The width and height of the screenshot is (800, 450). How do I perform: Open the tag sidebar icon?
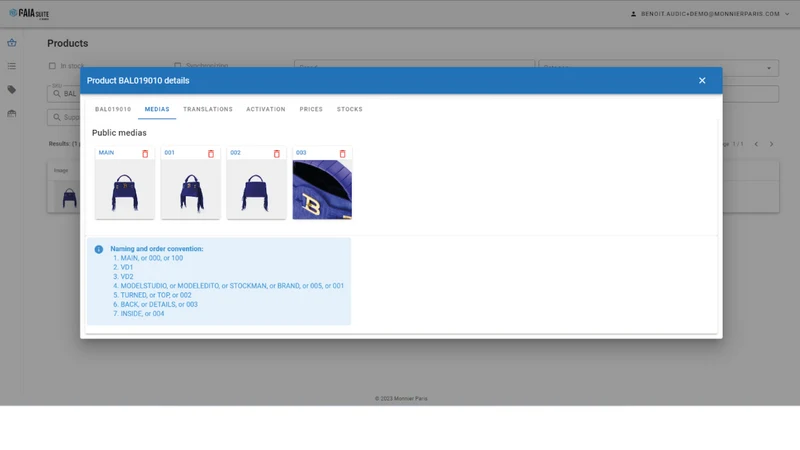12,90
